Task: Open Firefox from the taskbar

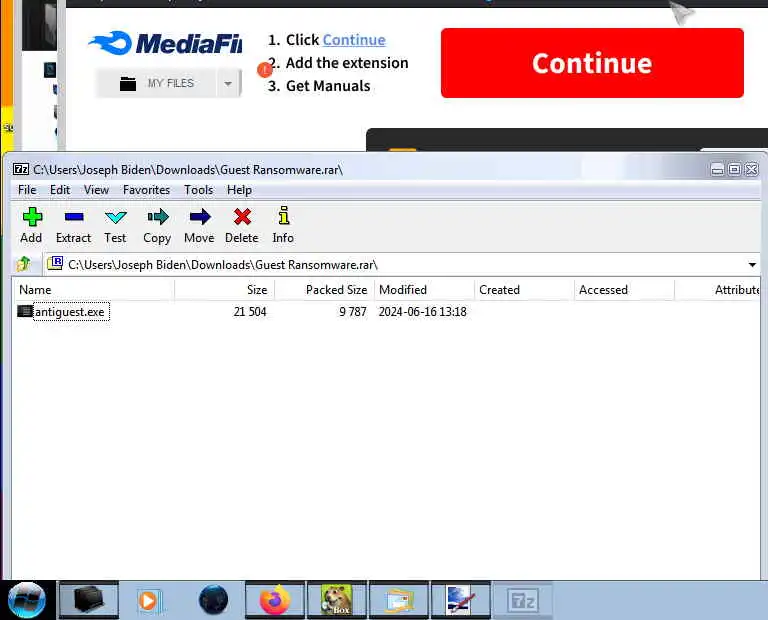Action: tap(275, 600)
